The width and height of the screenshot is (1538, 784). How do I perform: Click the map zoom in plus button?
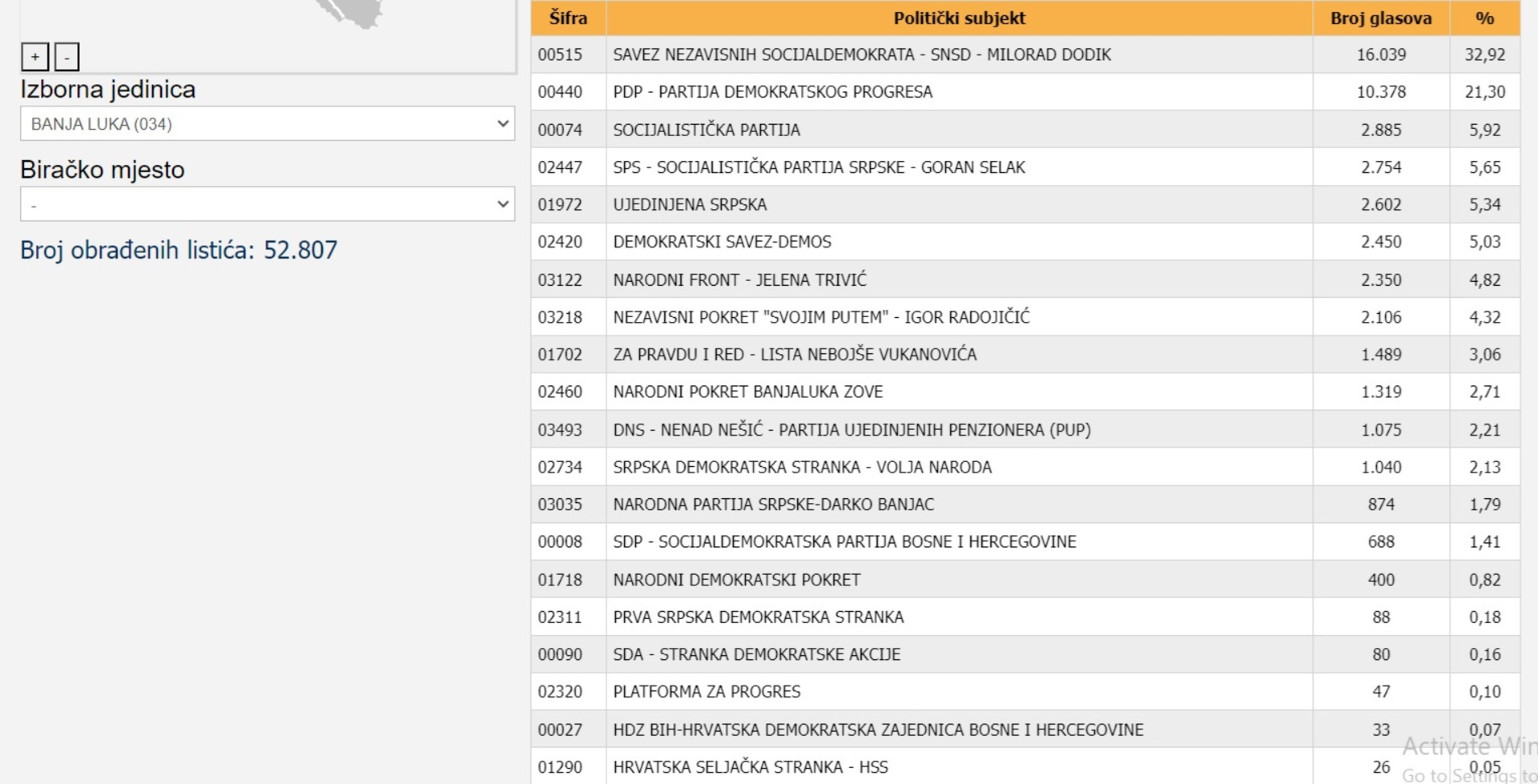[34, 57]
